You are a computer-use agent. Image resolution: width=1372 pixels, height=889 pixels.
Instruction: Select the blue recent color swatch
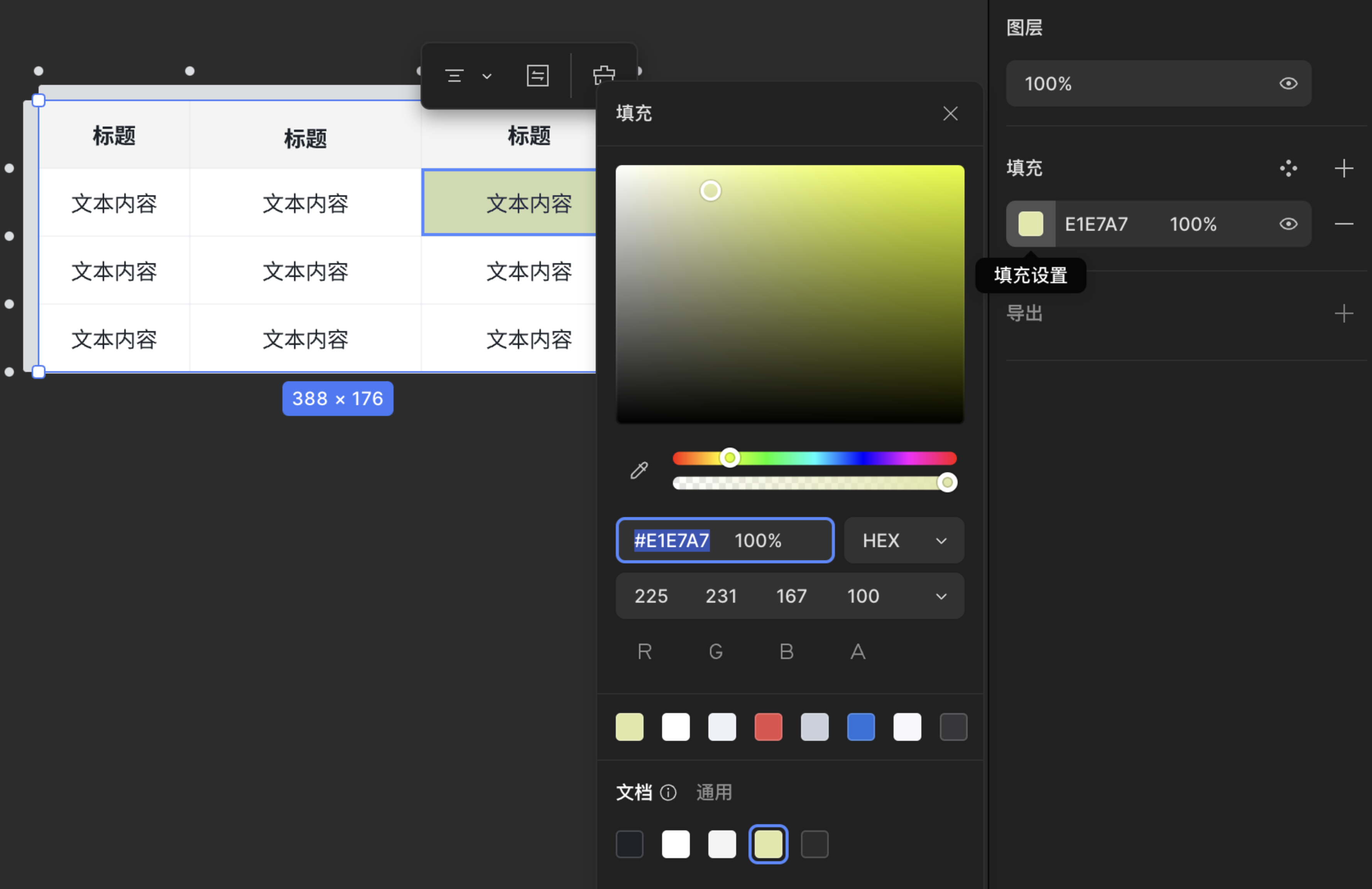(x=861, y=727)
